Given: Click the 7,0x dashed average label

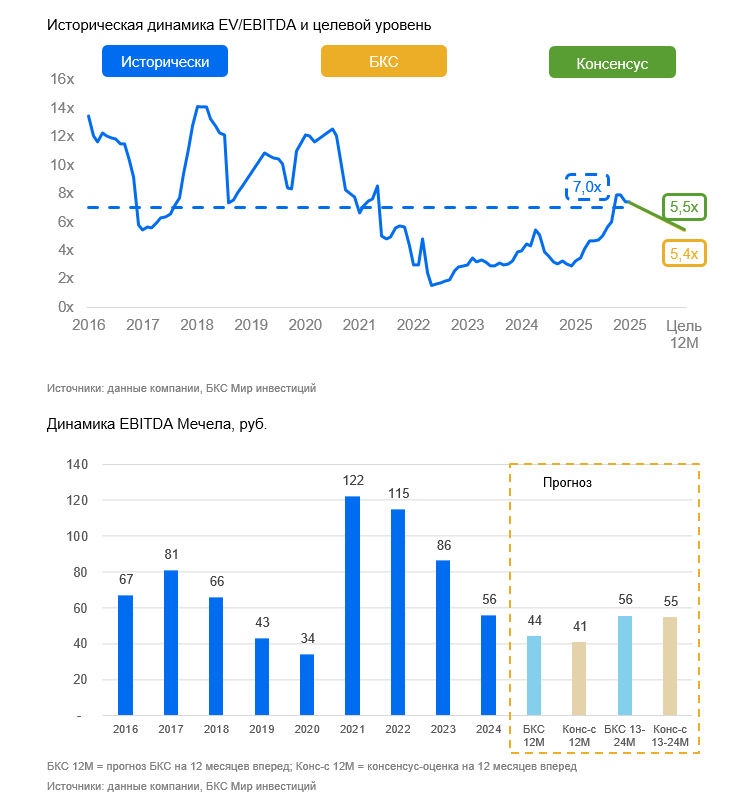Looking at the screenshot, I should click(587, 187).
